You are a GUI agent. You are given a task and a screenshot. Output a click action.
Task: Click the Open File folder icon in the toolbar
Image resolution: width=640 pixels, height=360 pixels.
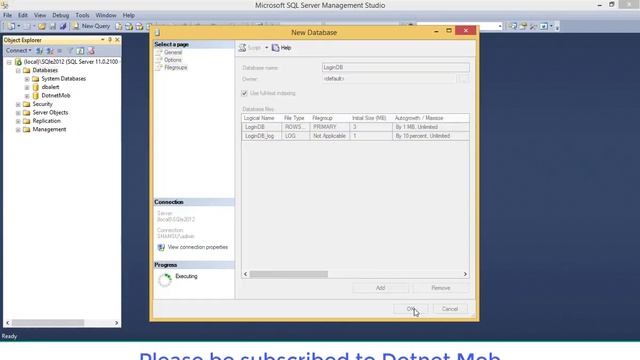point(42,27)
